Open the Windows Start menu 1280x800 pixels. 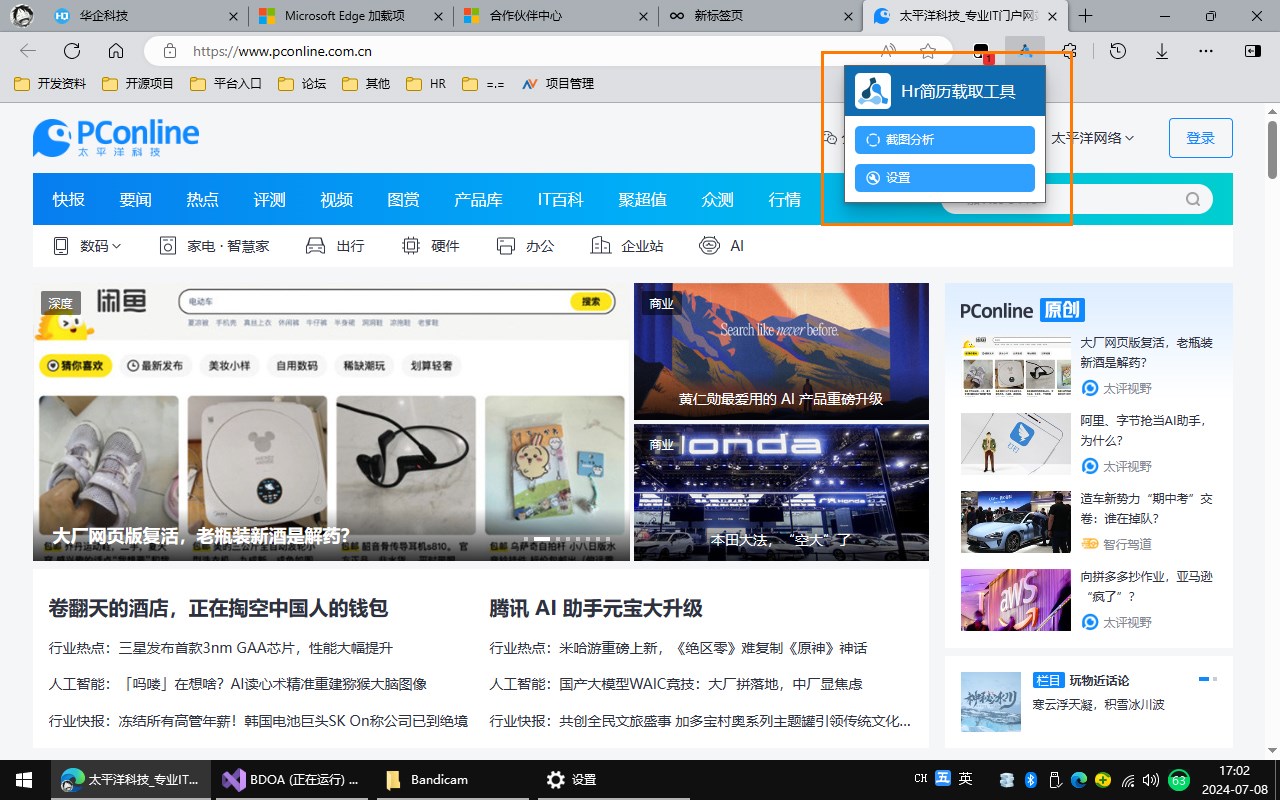pyautogui.click(x=24, y=779)
